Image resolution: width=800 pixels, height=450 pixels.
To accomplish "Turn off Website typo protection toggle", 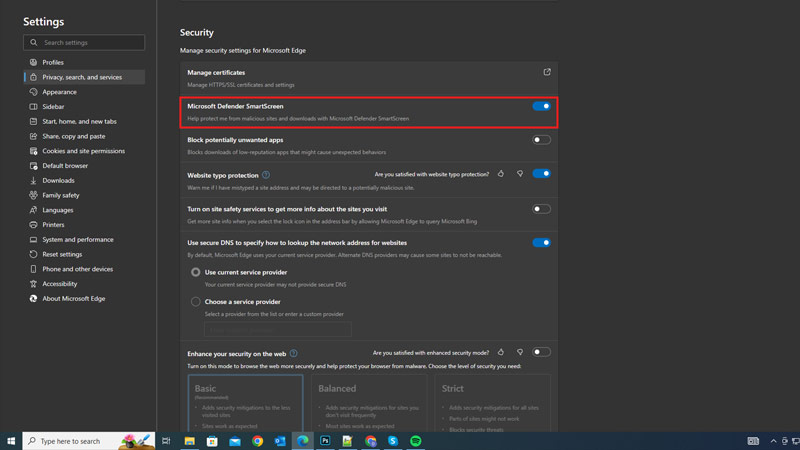I will (541, 174).
